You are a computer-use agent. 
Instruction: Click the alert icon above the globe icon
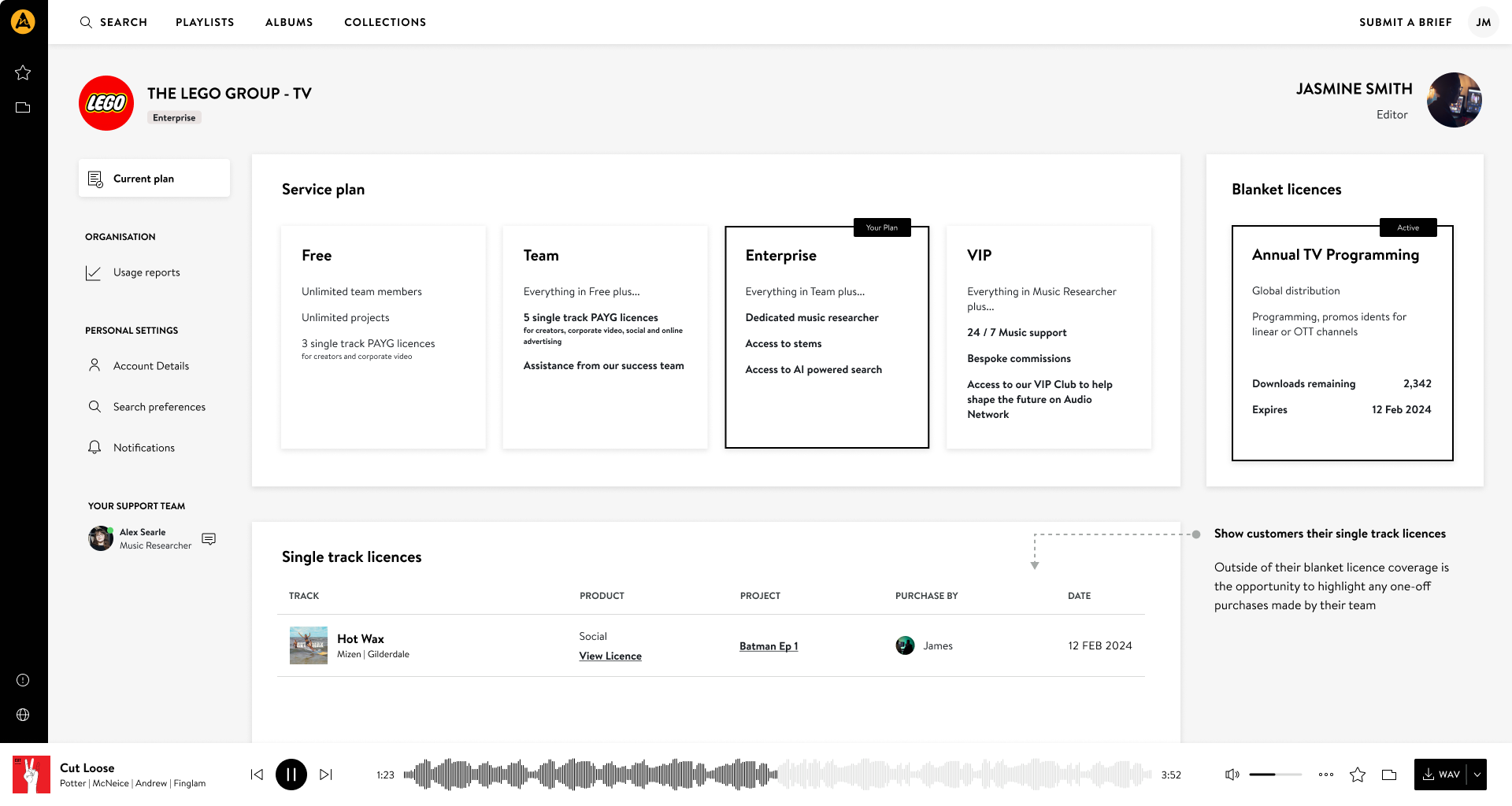coord(23,680)
